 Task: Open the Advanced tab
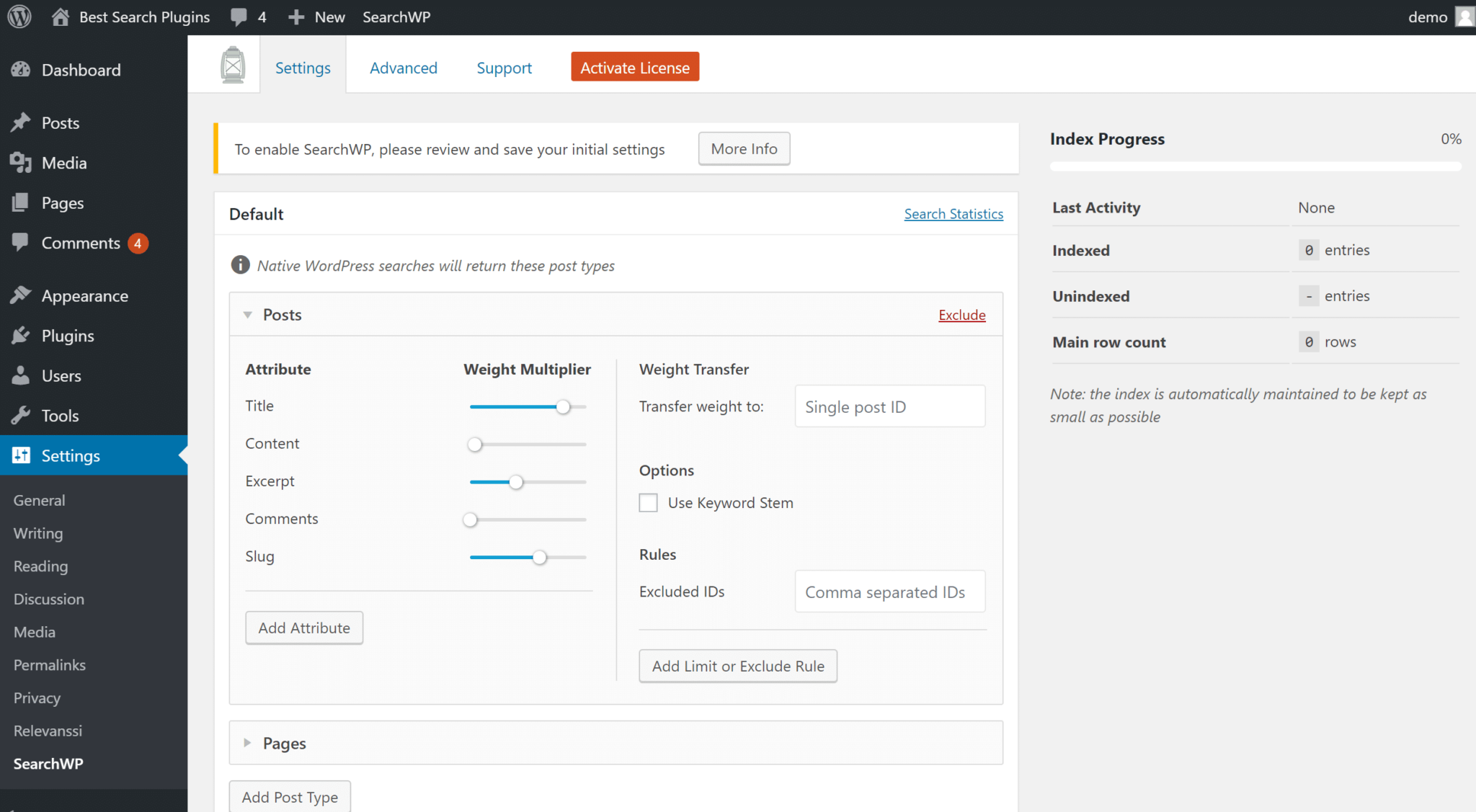click(x=404, y=68)
